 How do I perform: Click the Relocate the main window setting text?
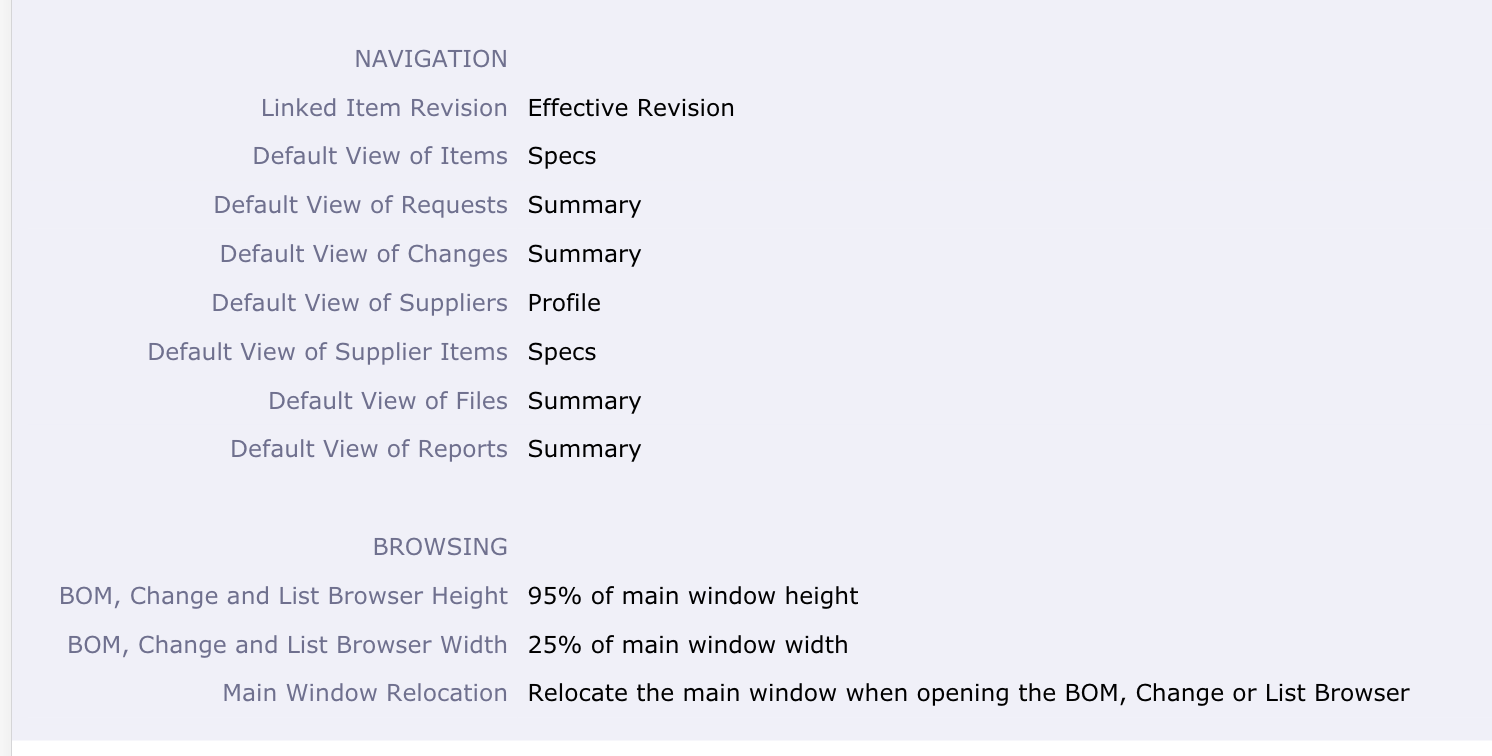[969, 694]
